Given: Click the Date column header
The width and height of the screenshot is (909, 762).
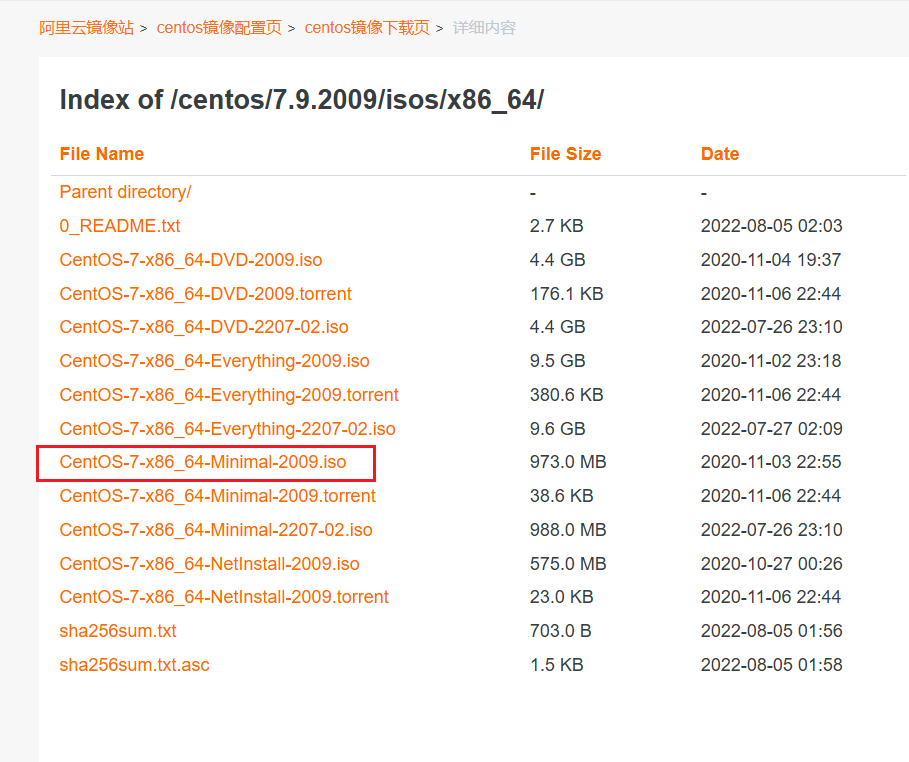Looking at the screenshot, I should tap(720, 154).
